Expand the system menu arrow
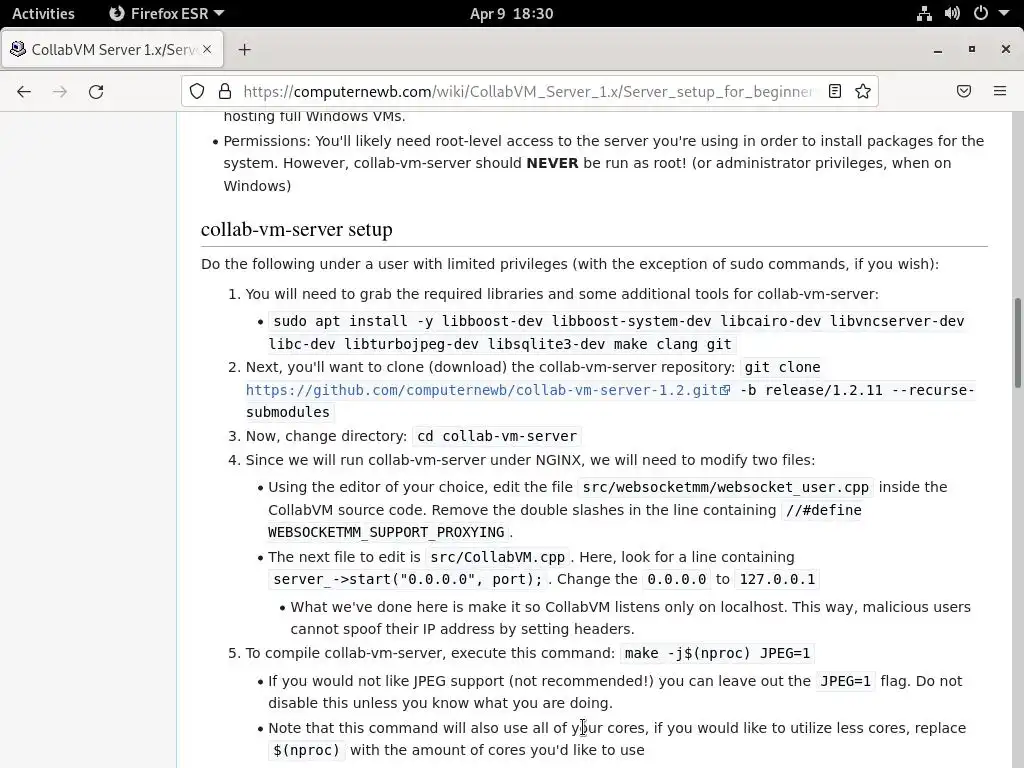The image size is (1024, 768). tap(1004, 14)
